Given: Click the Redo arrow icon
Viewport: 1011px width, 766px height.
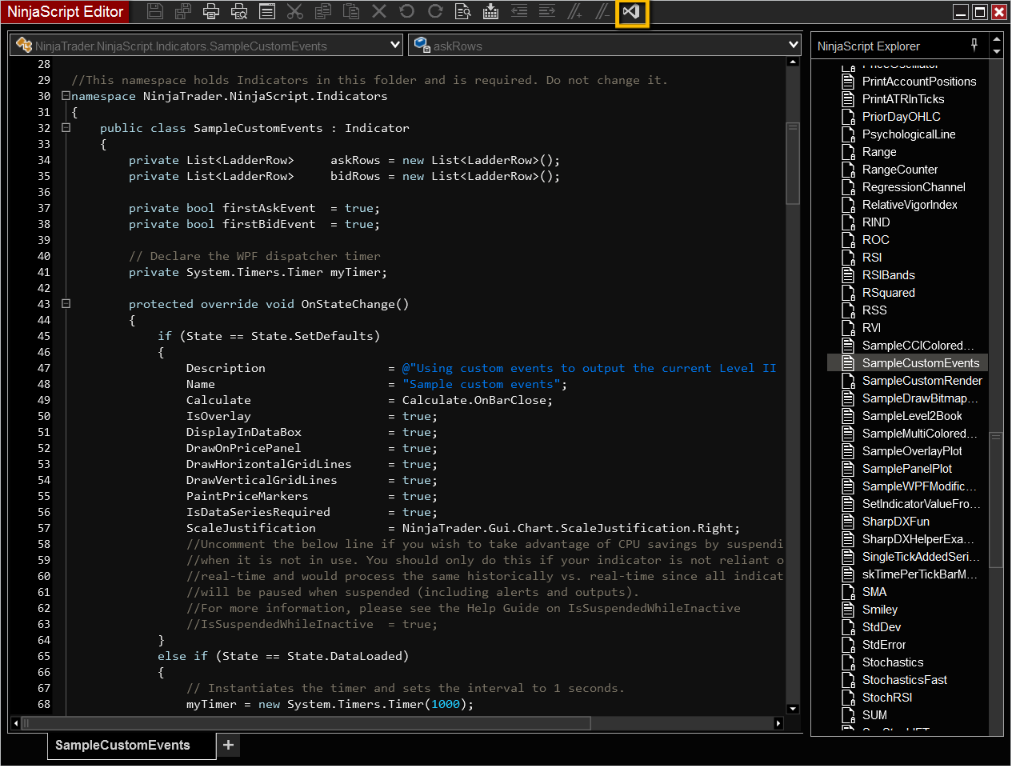Looking at the screenshot, I should (x=434, y=13).
